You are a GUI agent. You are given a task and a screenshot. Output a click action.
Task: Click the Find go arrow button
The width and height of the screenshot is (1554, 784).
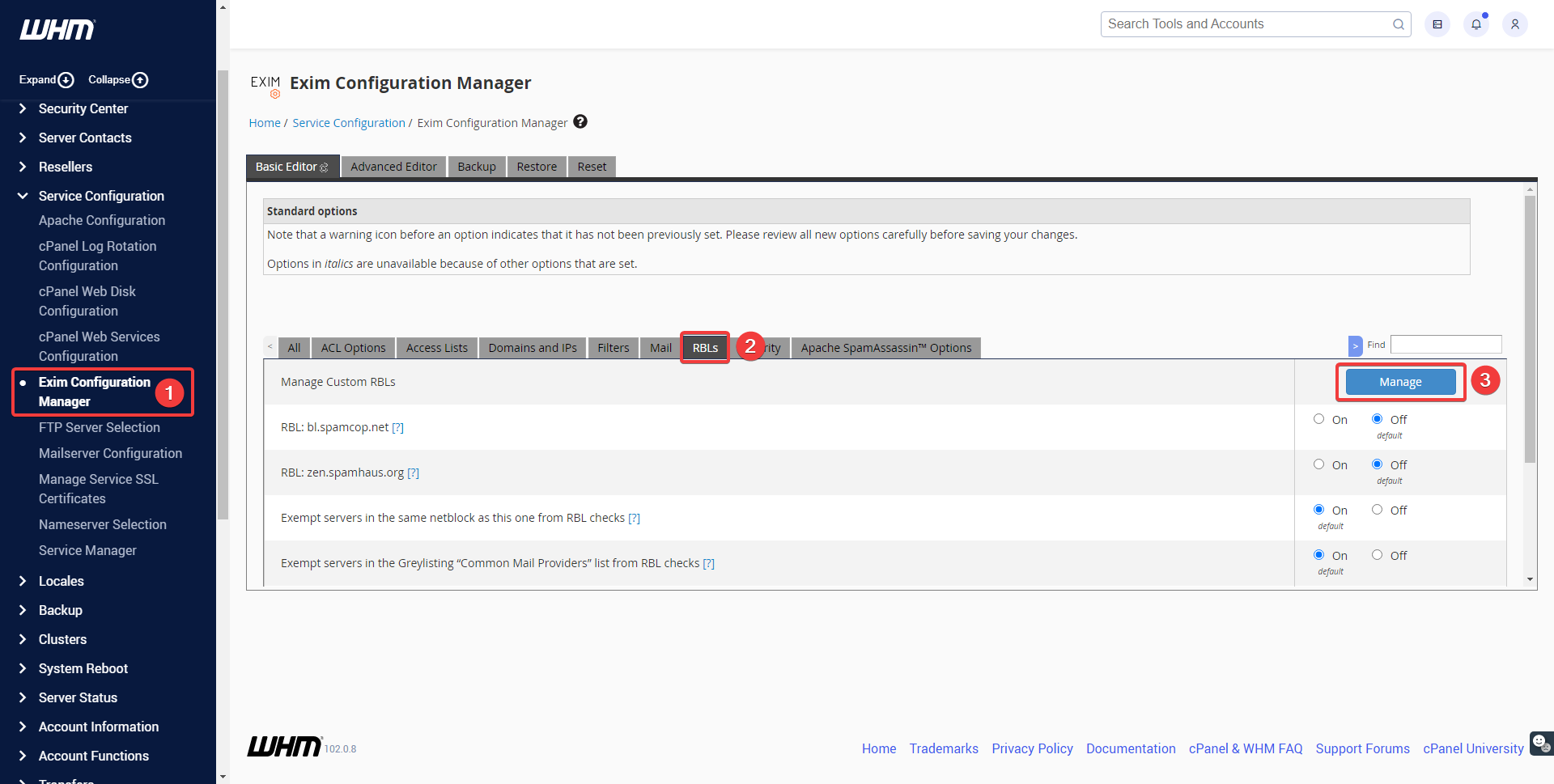[x=1355, y=345]
